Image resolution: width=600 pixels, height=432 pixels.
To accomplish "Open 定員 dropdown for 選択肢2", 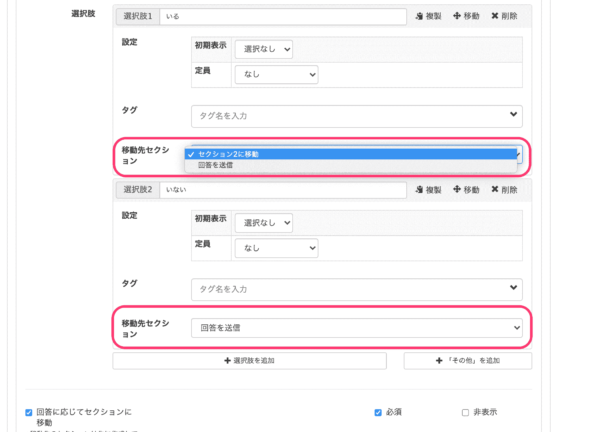I will (276, 248).
